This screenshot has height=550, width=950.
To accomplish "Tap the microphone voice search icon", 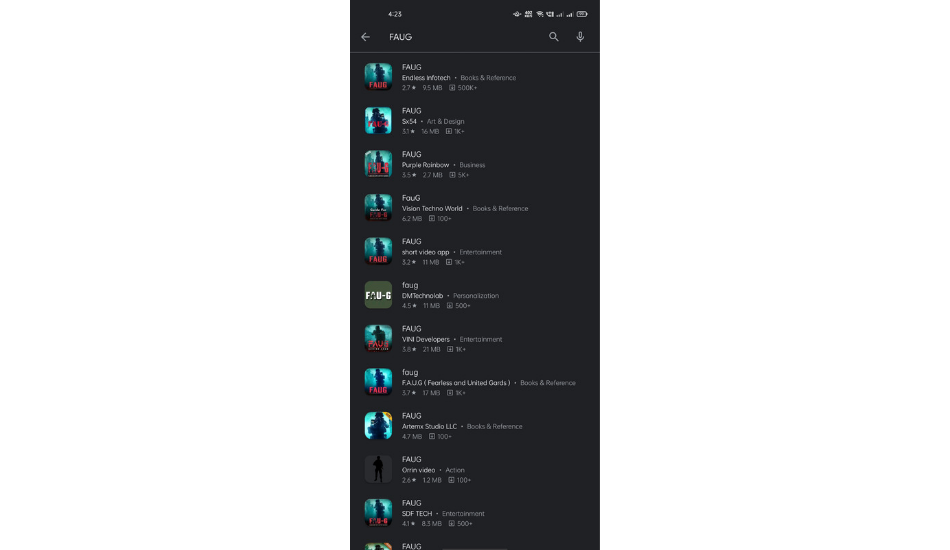I will pos(580,37).
